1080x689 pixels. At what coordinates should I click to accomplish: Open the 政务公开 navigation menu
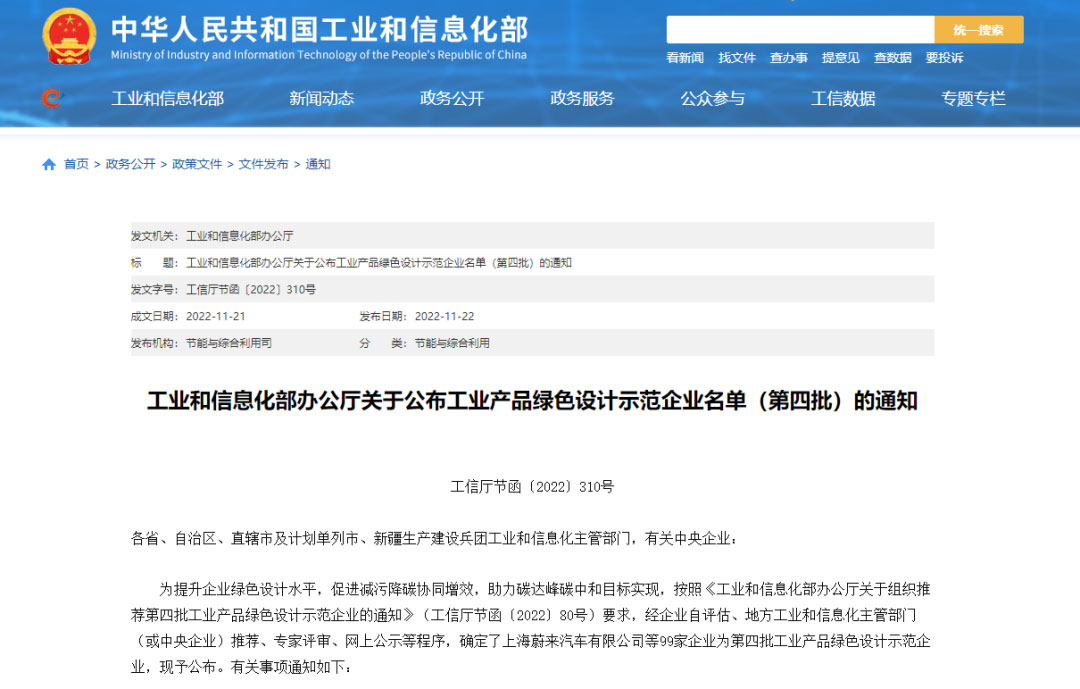(x=452, y=98)
